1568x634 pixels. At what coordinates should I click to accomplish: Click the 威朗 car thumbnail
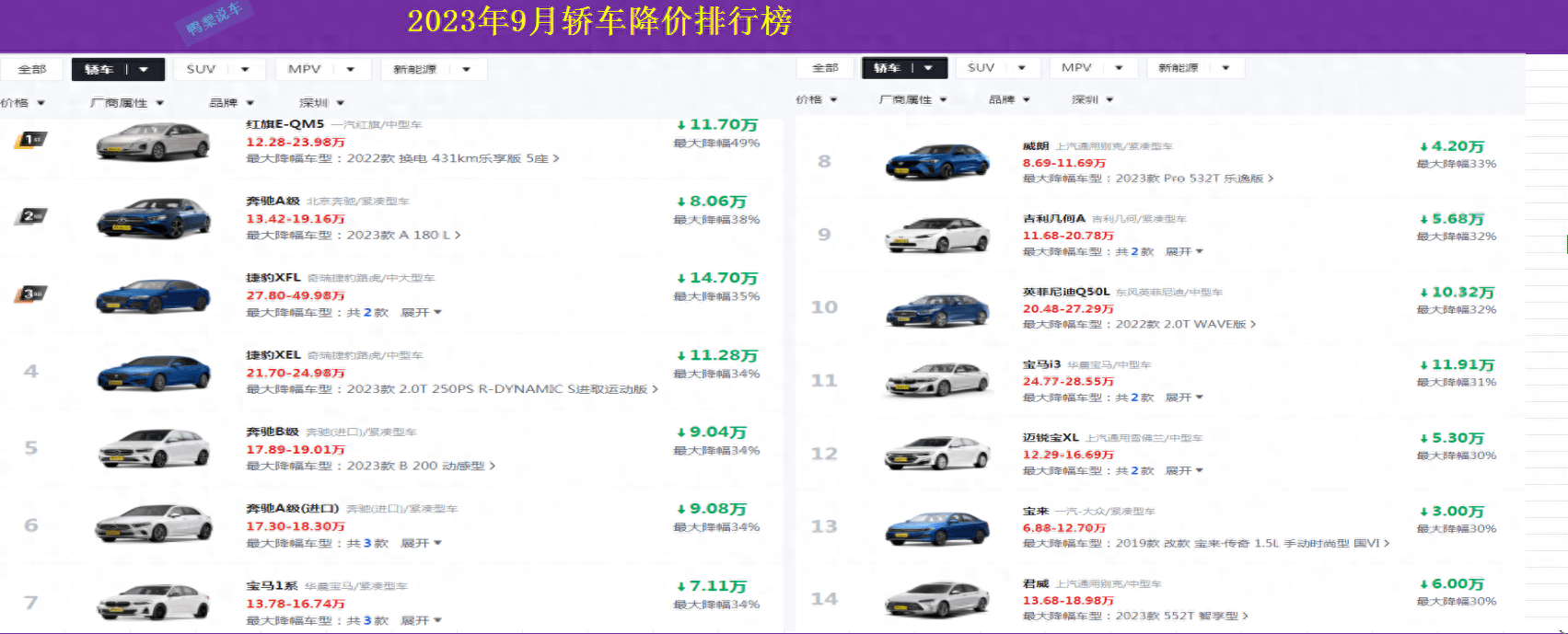click(x=937, y=162)
